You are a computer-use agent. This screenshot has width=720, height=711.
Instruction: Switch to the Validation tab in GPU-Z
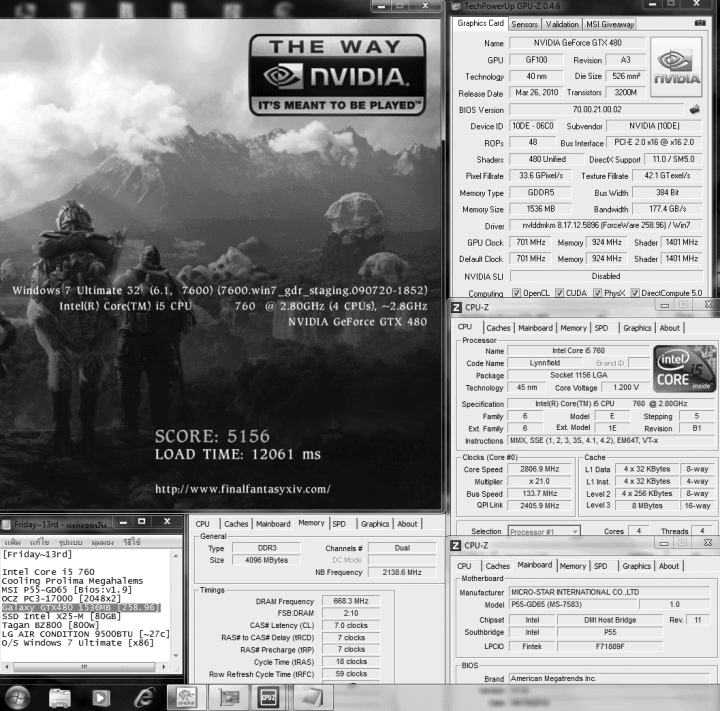562,24
